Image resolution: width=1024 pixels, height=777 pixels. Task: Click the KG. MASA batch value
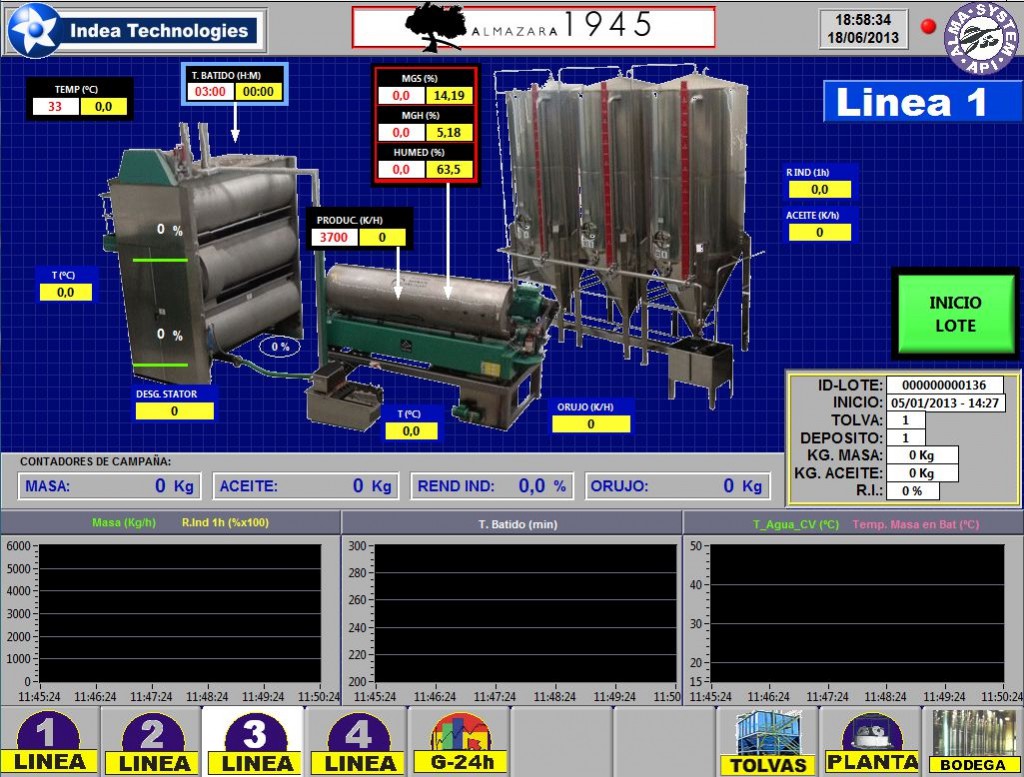click(x=921, y=455)
